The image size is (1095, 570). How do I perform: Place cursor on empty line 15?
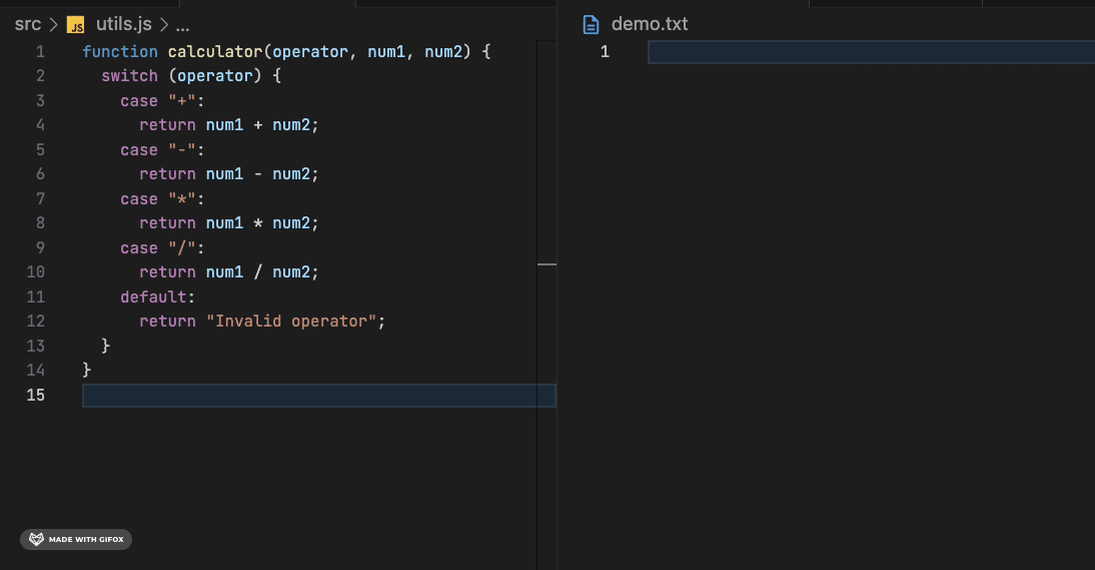point(319,395)
